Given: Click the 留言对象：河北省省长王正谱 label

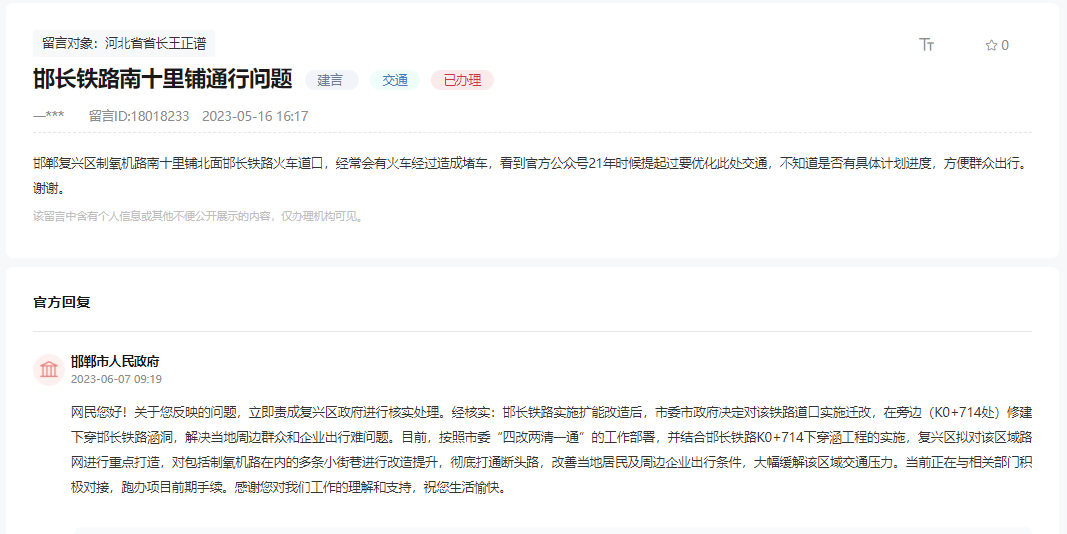Looking at the screenshot, I should click(x=124, y=44).
